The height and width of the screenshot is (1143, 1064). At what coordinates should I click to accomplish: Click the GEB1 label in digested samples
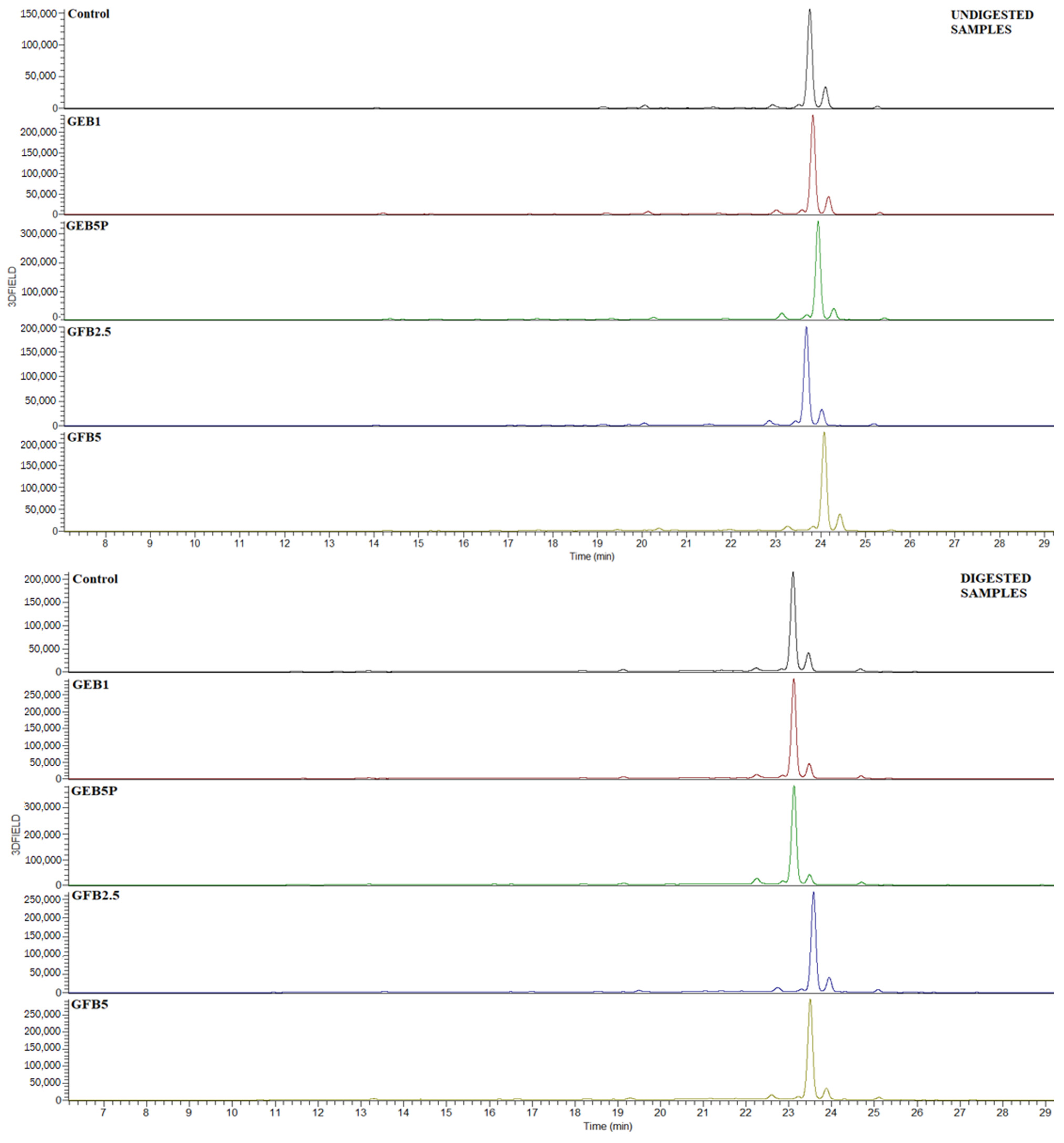90,685
